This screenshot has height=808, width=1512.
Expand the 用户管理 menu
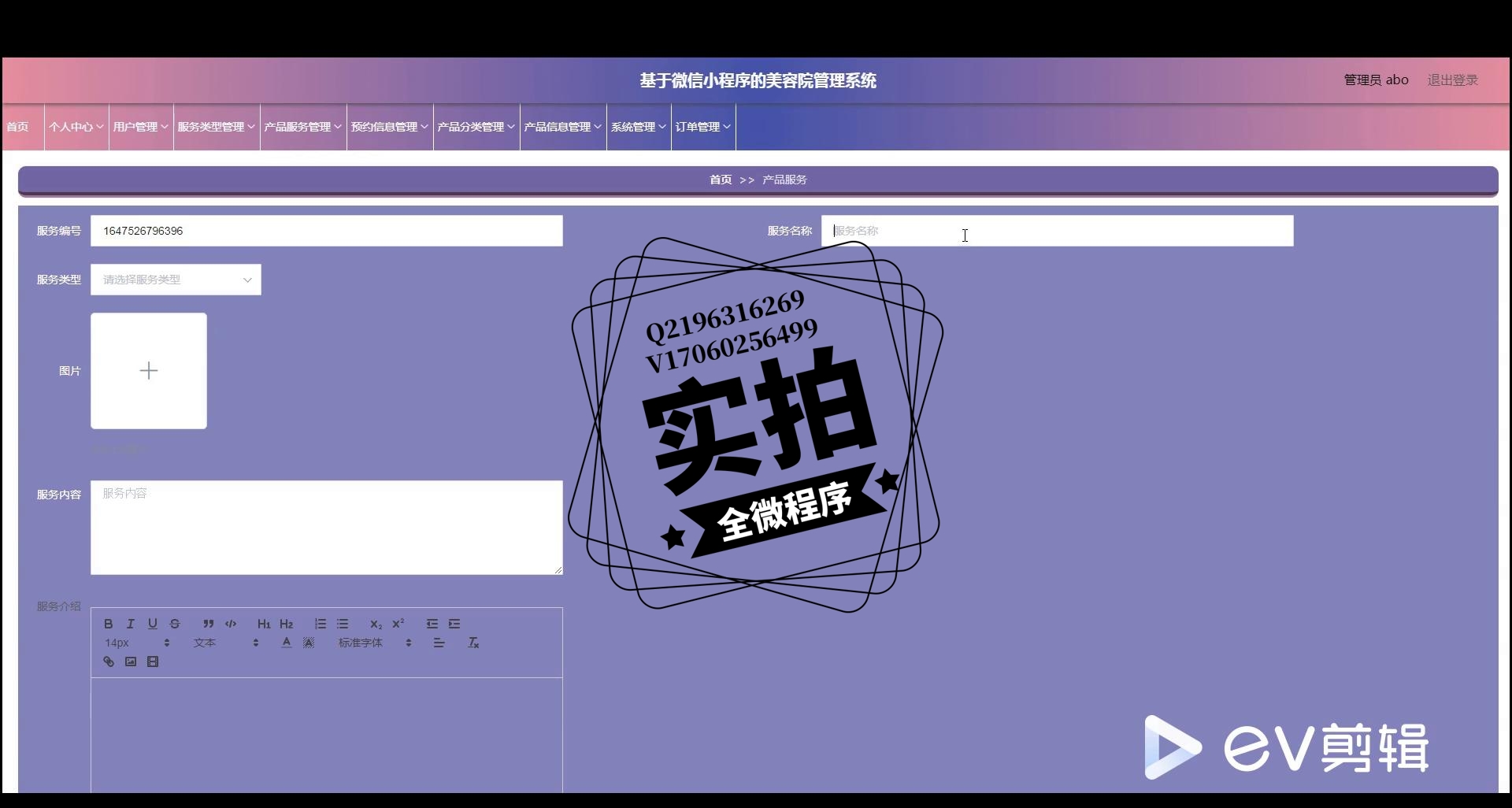click(141, 127)
